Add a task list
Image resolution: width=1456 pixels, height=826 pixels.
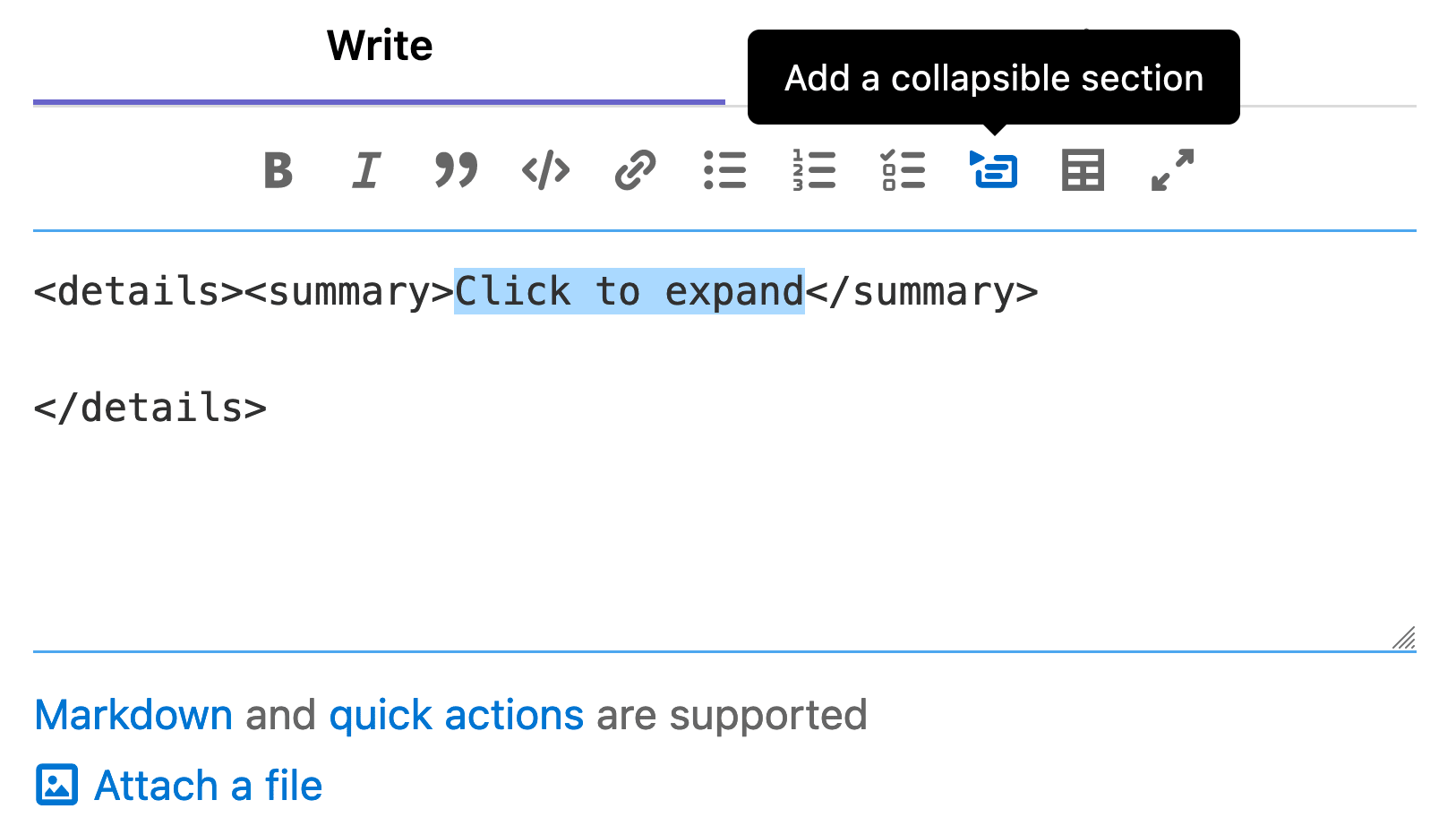pyautogui.click(x=903, y=170)
